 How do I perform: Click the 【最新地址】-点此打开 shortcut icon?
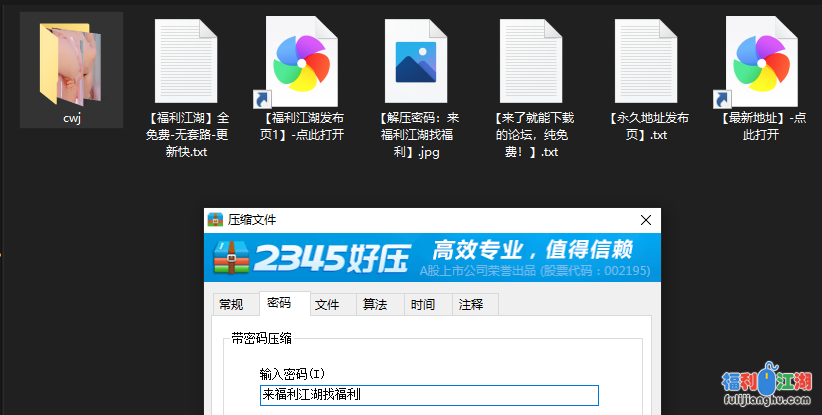click(764, 62)
